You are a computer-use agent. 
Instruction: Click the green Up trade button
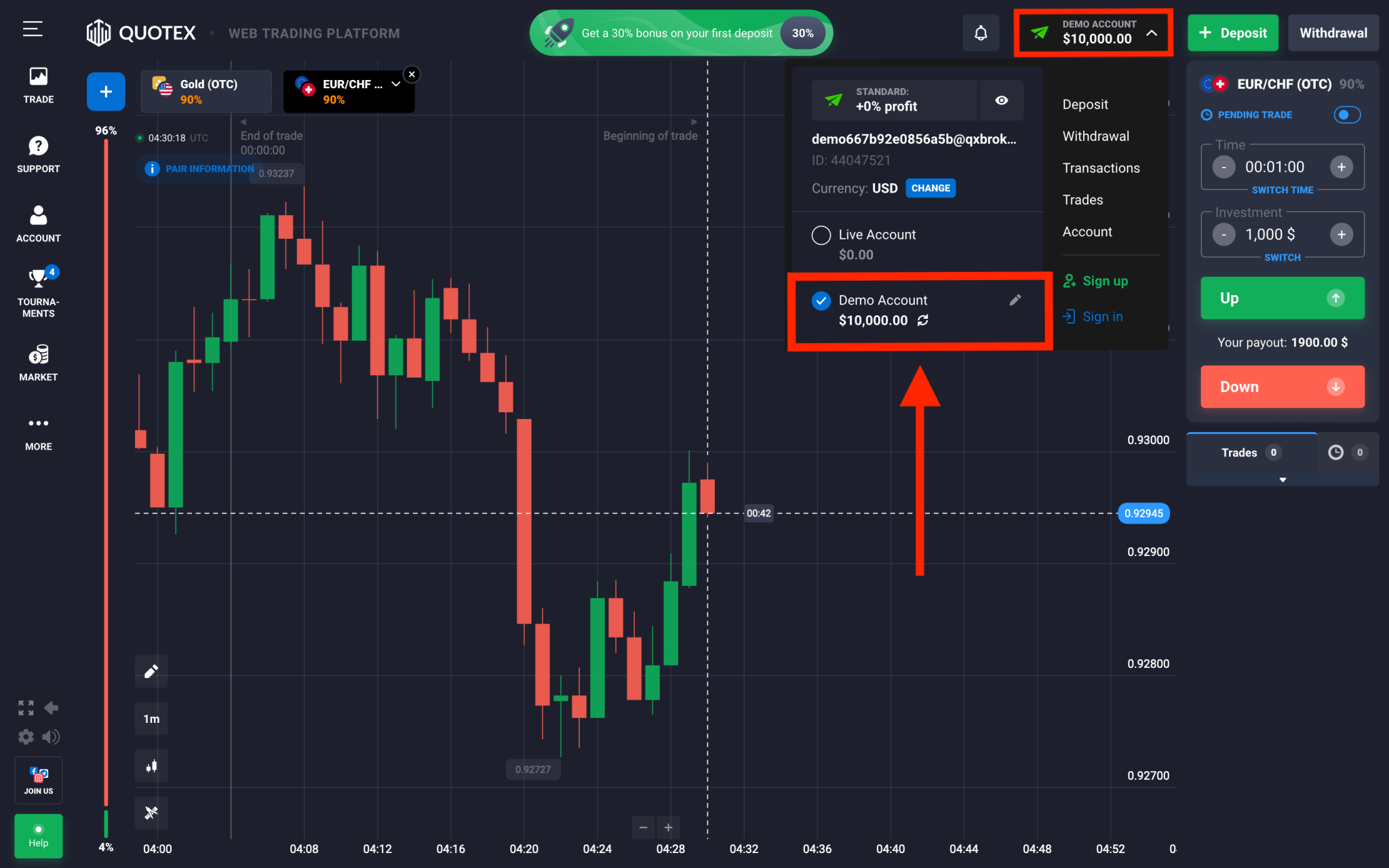pos(1283,298)
